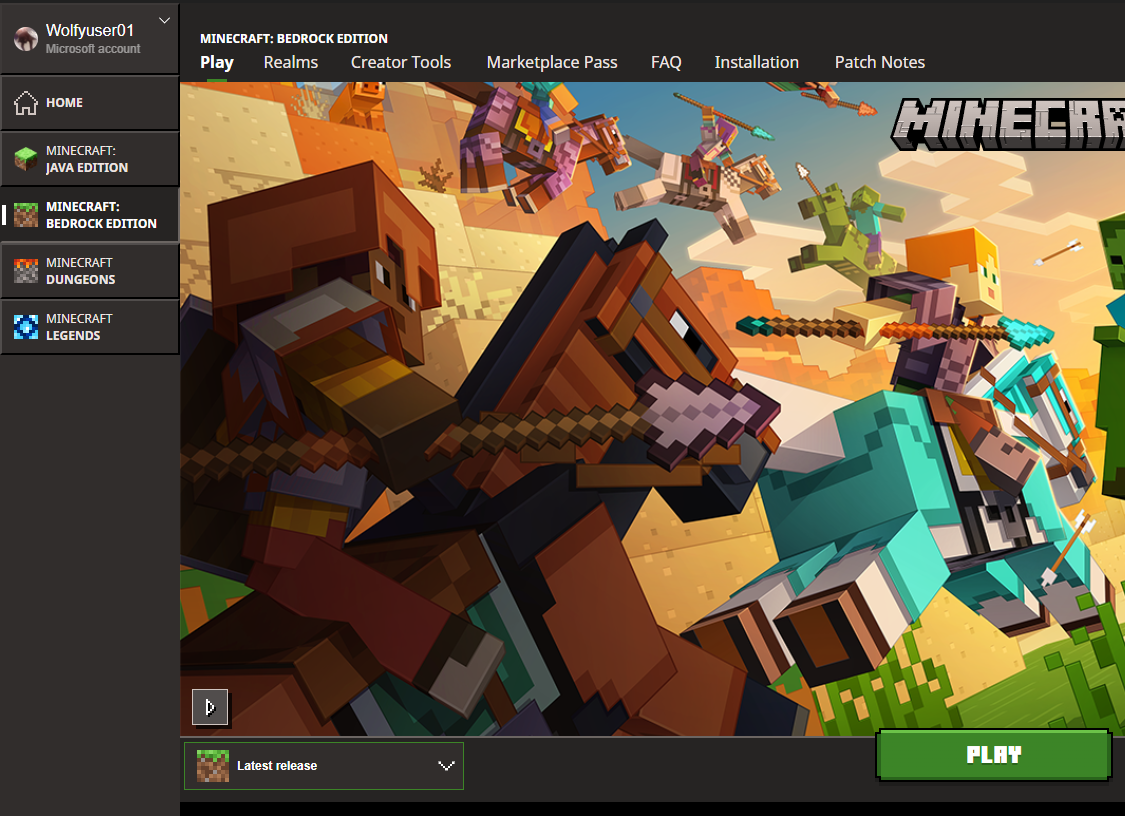Click the grass block icon in version selector

[x=213, y=766]
